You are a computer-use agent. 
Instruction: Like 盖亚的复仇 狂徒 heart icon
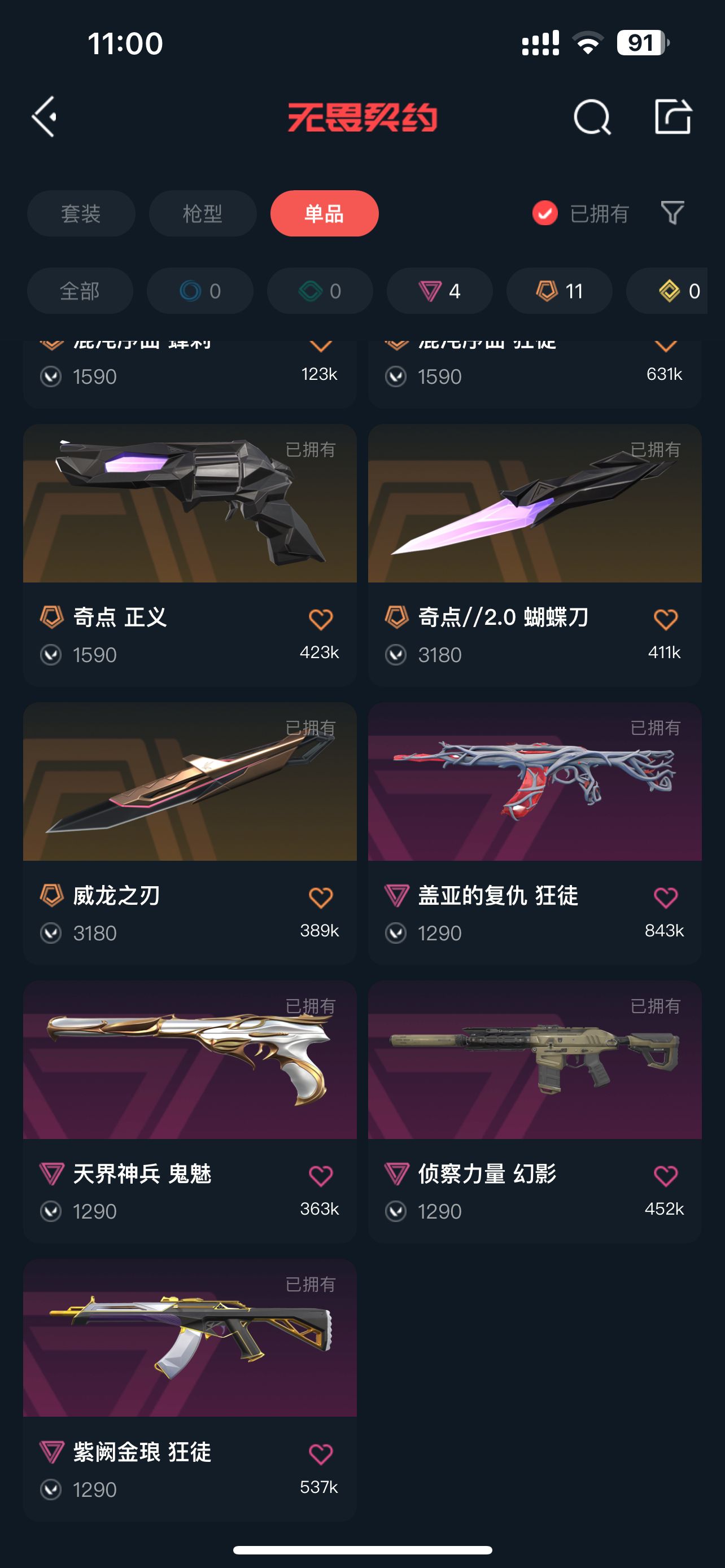tap(665, 898)
